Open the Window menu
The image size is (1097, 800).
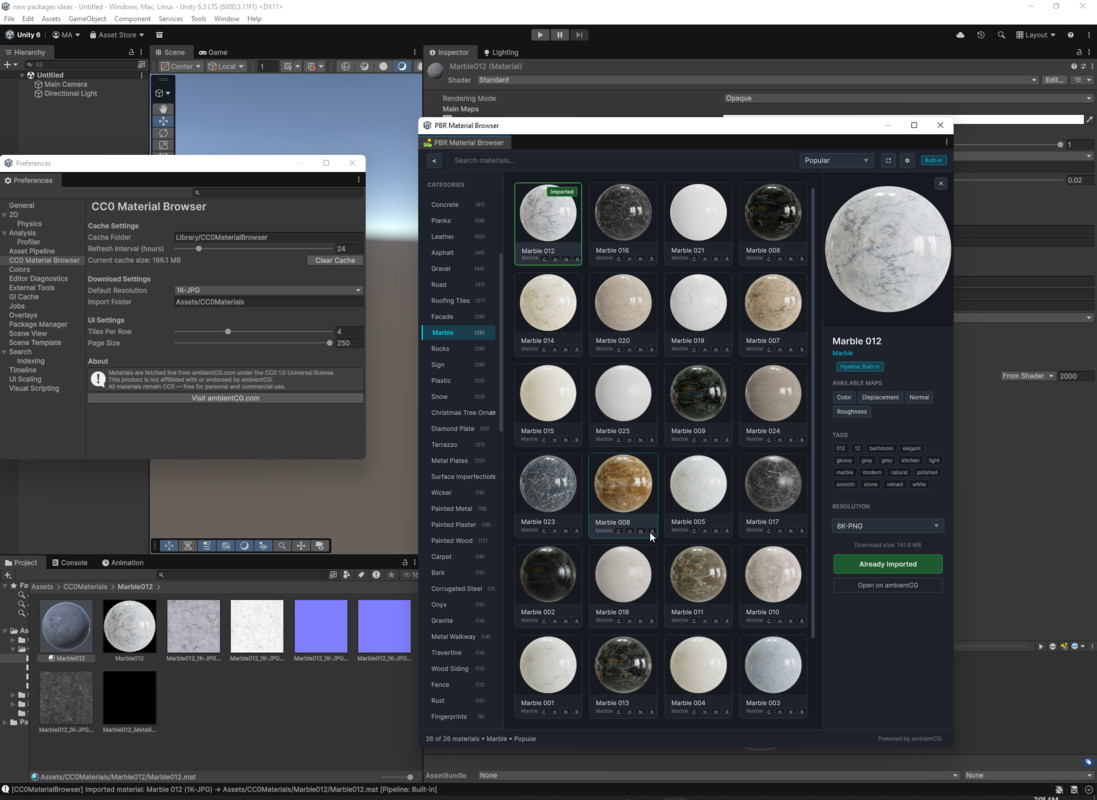[x=226, y=19]
